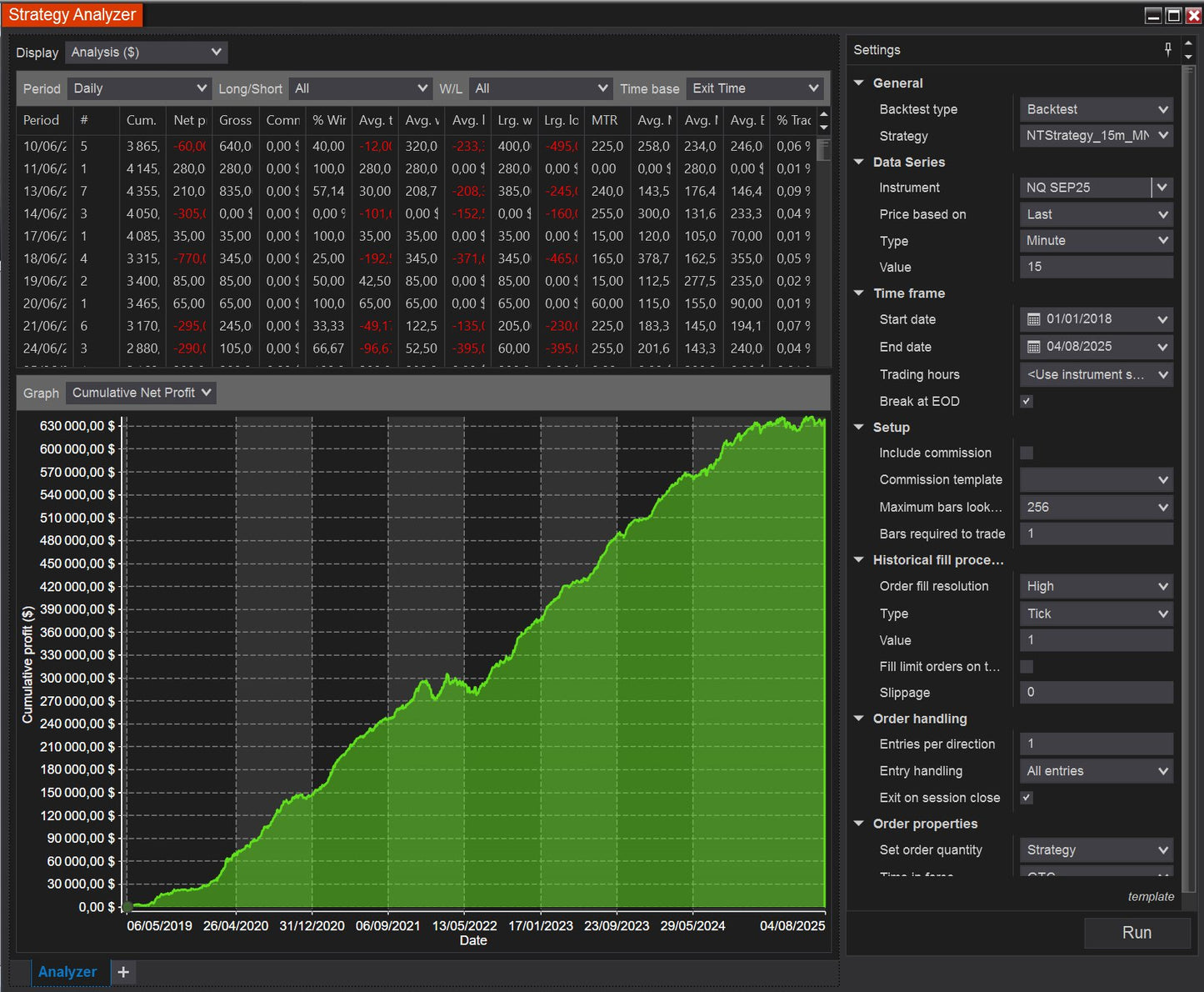Image resolution: width=1204 pixels, height=992 pixels.
Task: Open the Price based on Last dropdown
Action: [1097, 214]
